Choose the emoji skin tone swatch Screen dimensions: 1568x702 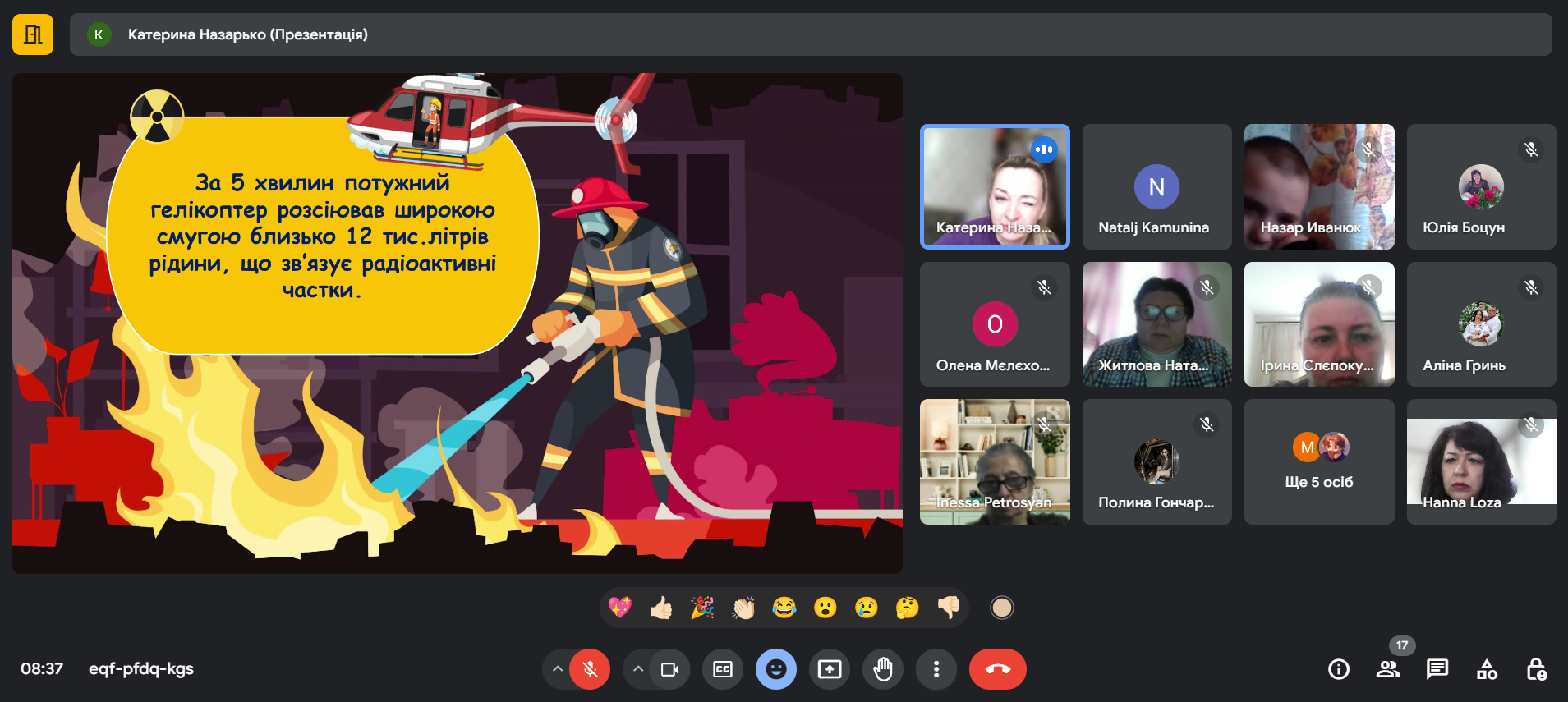[x=1001, y=608]
